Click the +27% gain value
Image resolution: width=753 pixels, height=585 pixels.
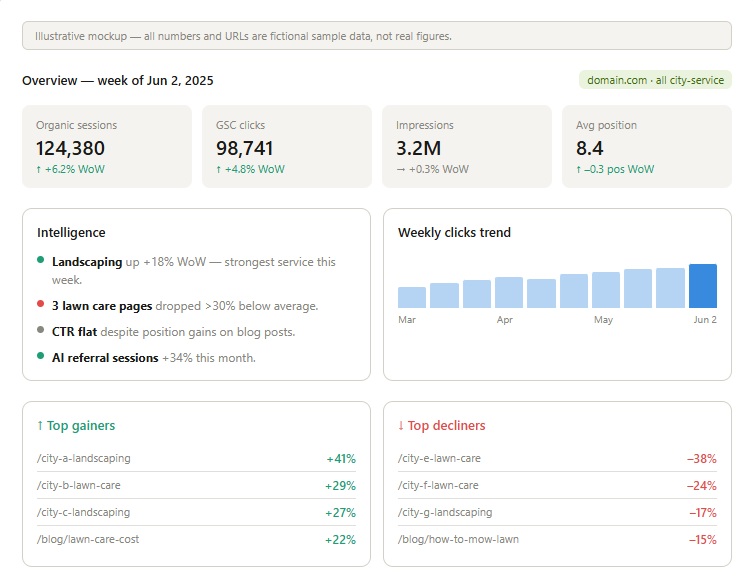340,512
